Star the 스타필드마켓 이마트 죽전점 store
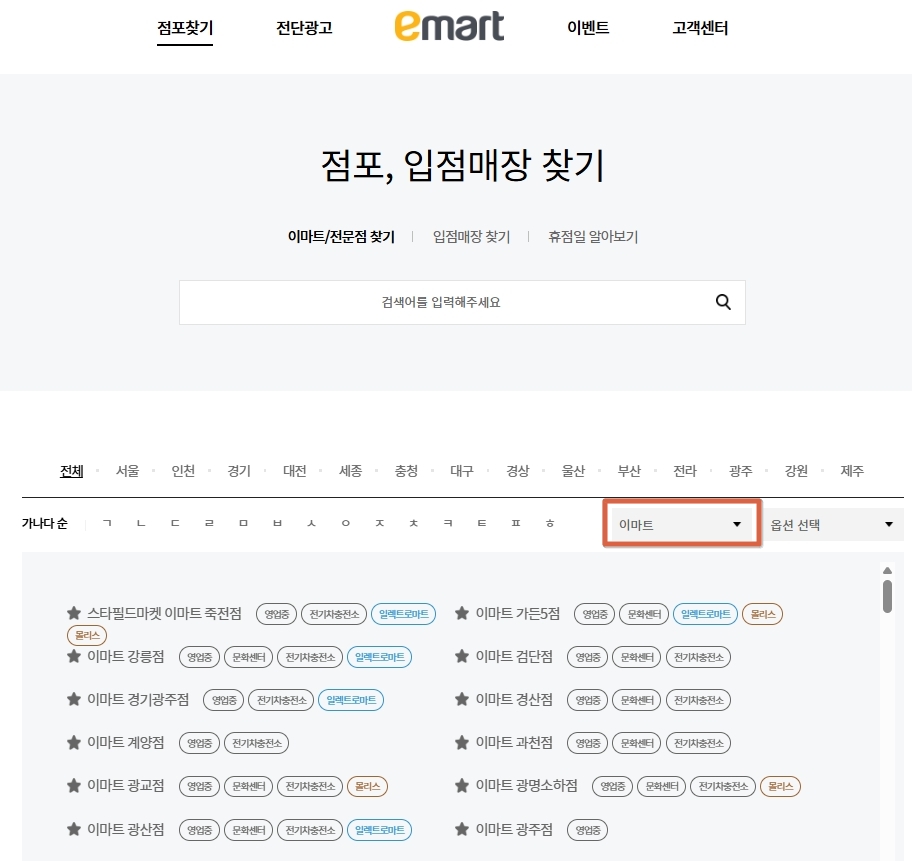 coord(73,613)
